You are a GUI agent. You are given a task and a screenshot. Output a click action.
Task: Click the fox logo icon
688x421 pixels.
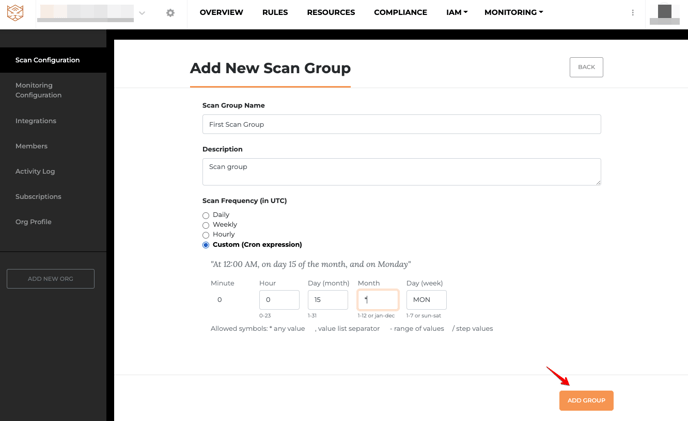[x=15, y=13]
